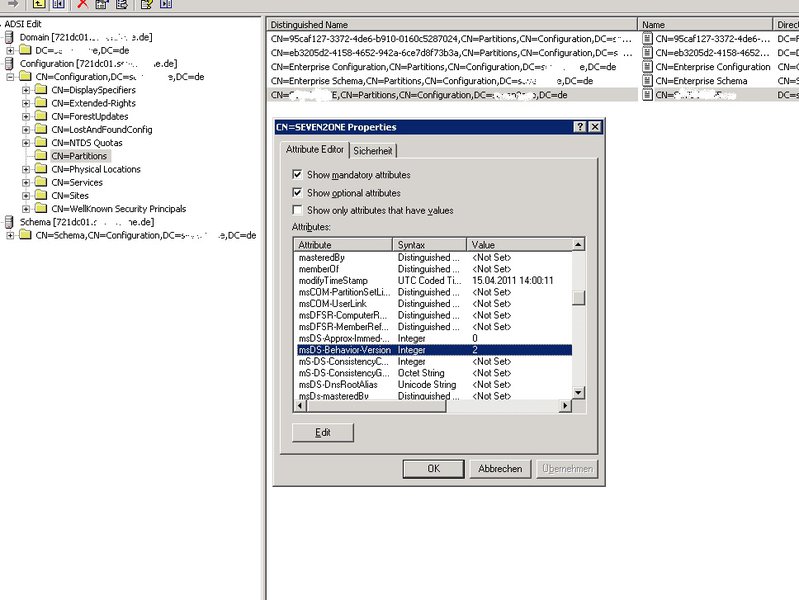Click the attribute list scroll down arrow
799x600 pixels.
[578, 393]
